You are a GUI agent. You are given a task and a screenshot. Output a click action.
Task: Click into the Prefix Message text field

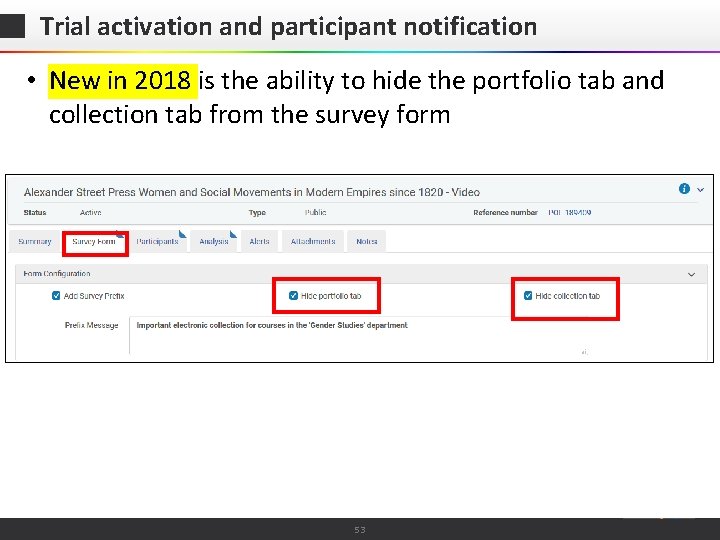[x=359, y=335]
